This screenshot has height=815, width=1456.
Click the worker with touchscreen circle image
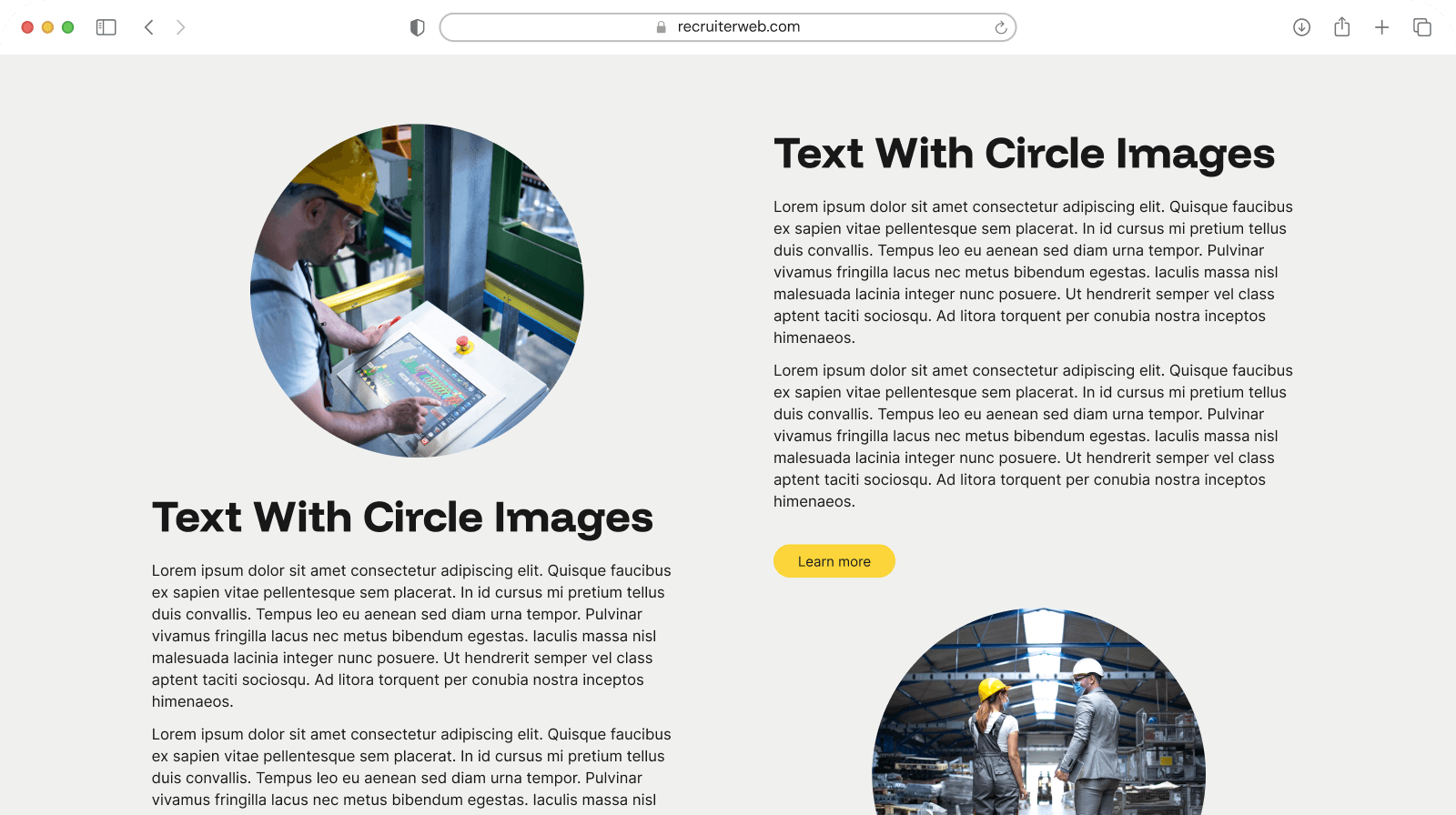[417, 290]
